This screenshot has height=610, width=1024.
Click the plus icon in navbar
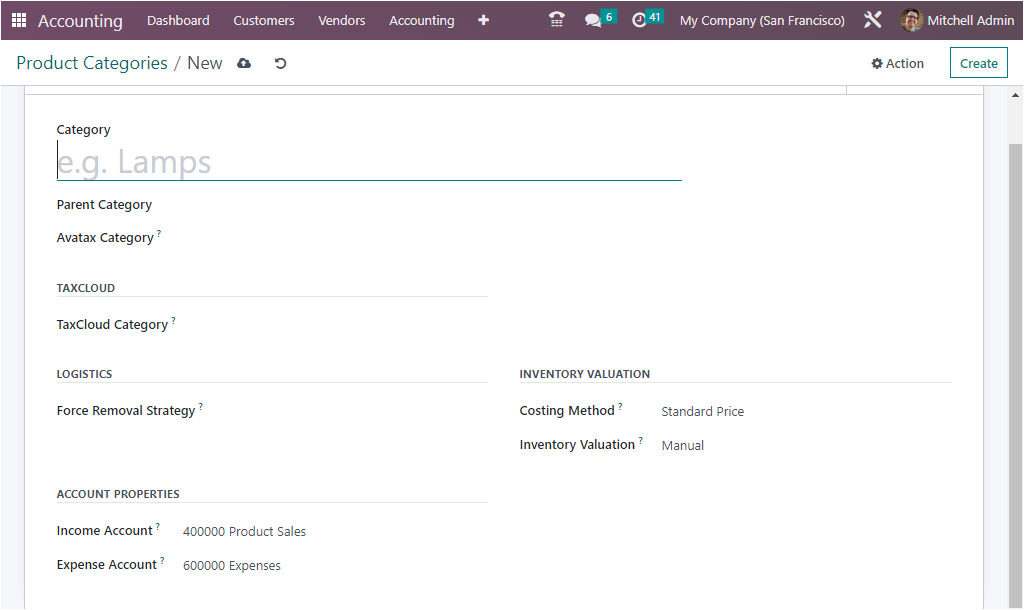coord(483,20)
